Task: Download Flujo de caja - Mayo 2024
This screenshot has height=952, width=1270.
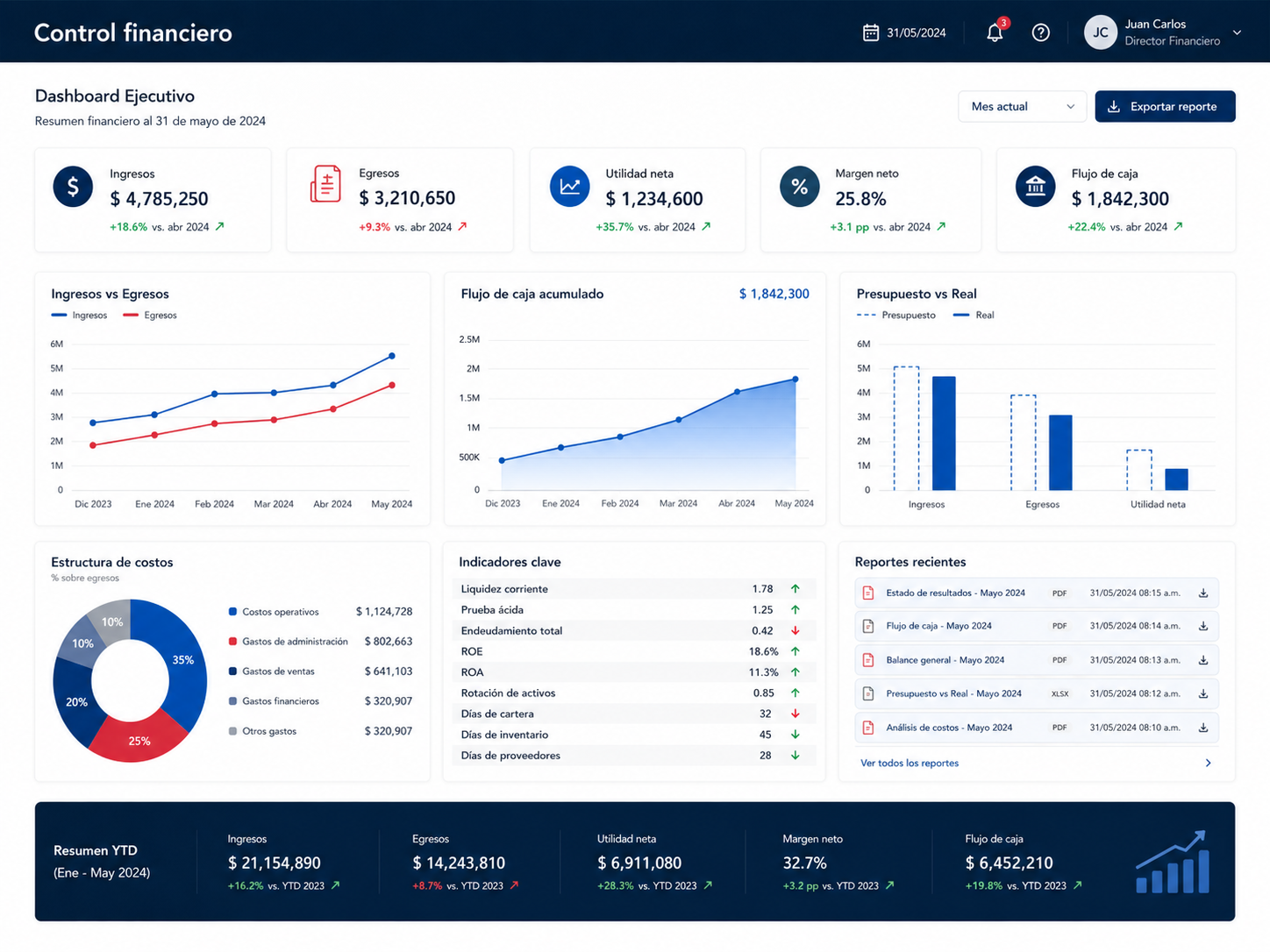Action: (1203, 626)
